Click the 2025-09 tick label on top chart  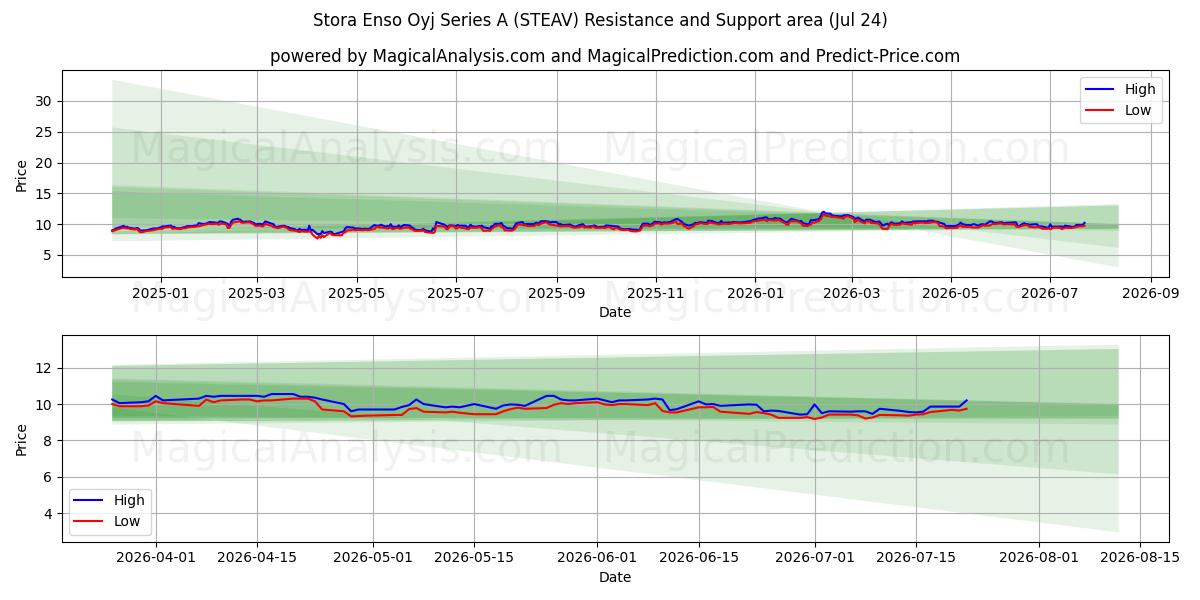[x=557, y=294]
